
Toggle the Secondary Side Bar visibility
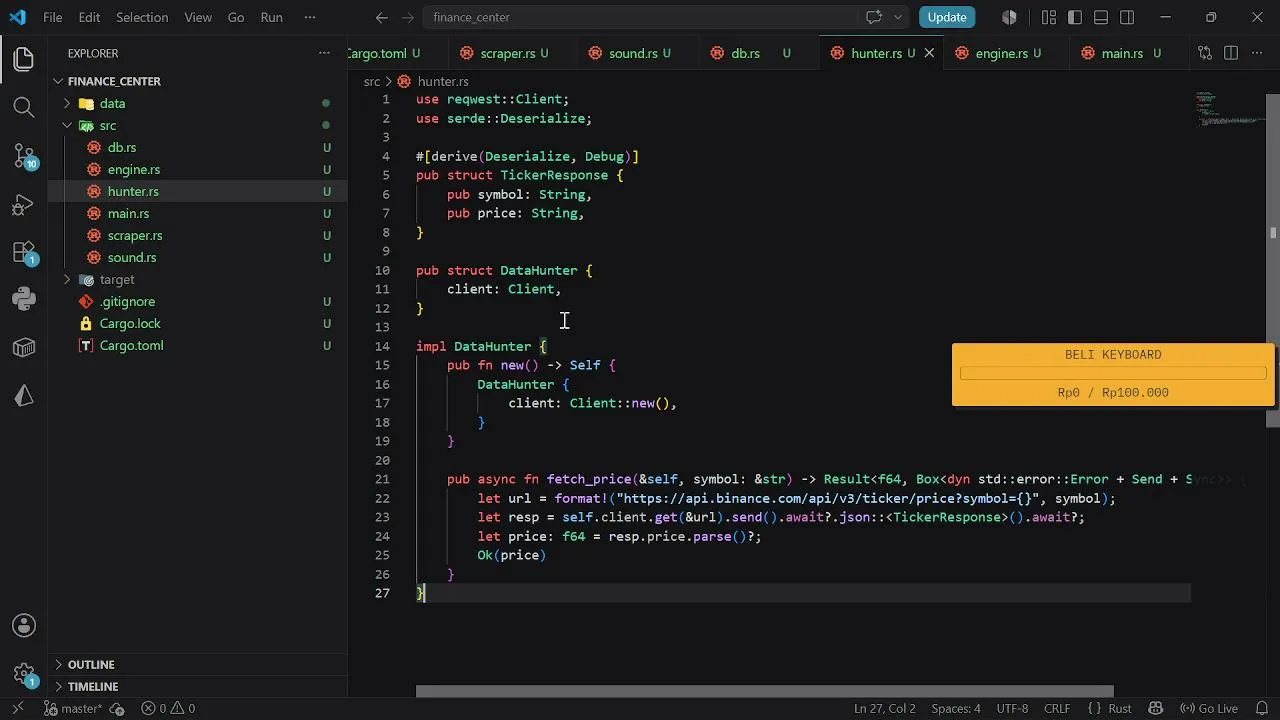tap(1127, 17)
